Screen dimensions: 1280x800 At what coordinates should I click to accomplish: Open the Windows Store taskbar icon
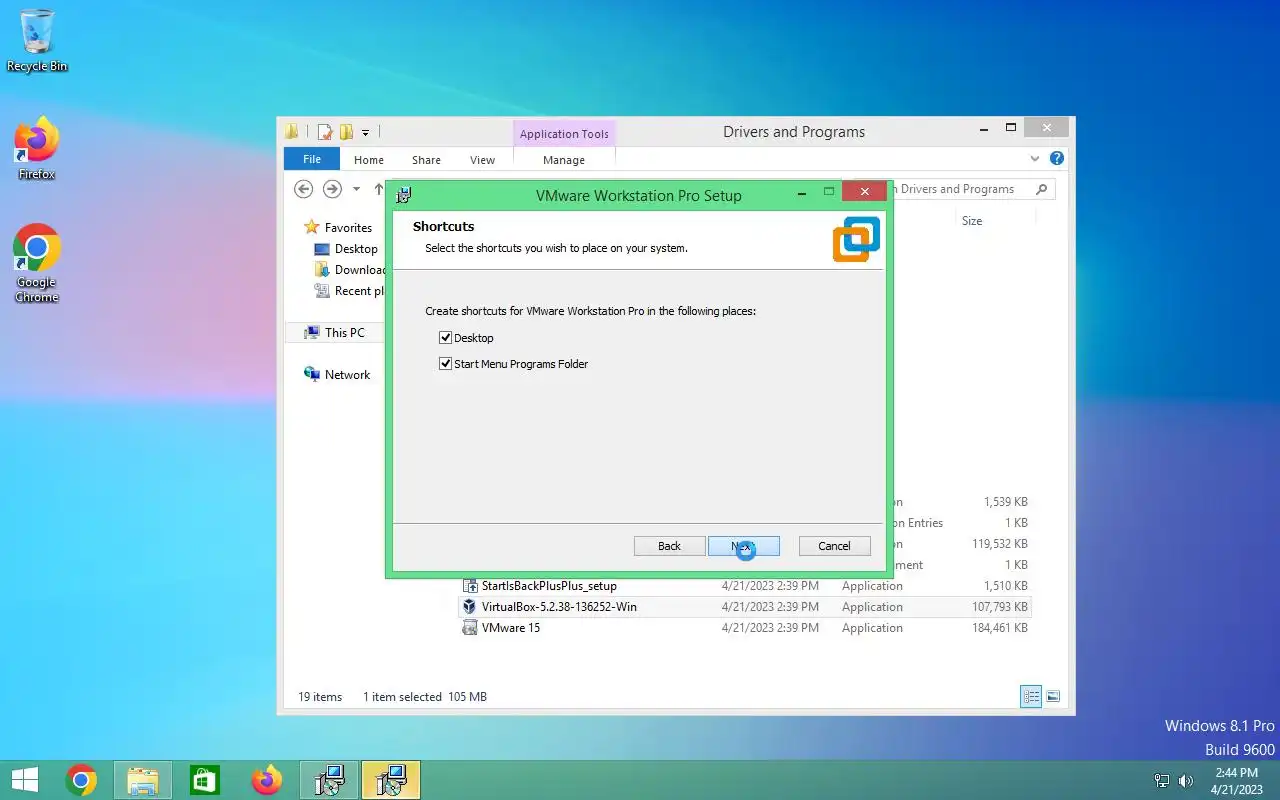(205, 780)
